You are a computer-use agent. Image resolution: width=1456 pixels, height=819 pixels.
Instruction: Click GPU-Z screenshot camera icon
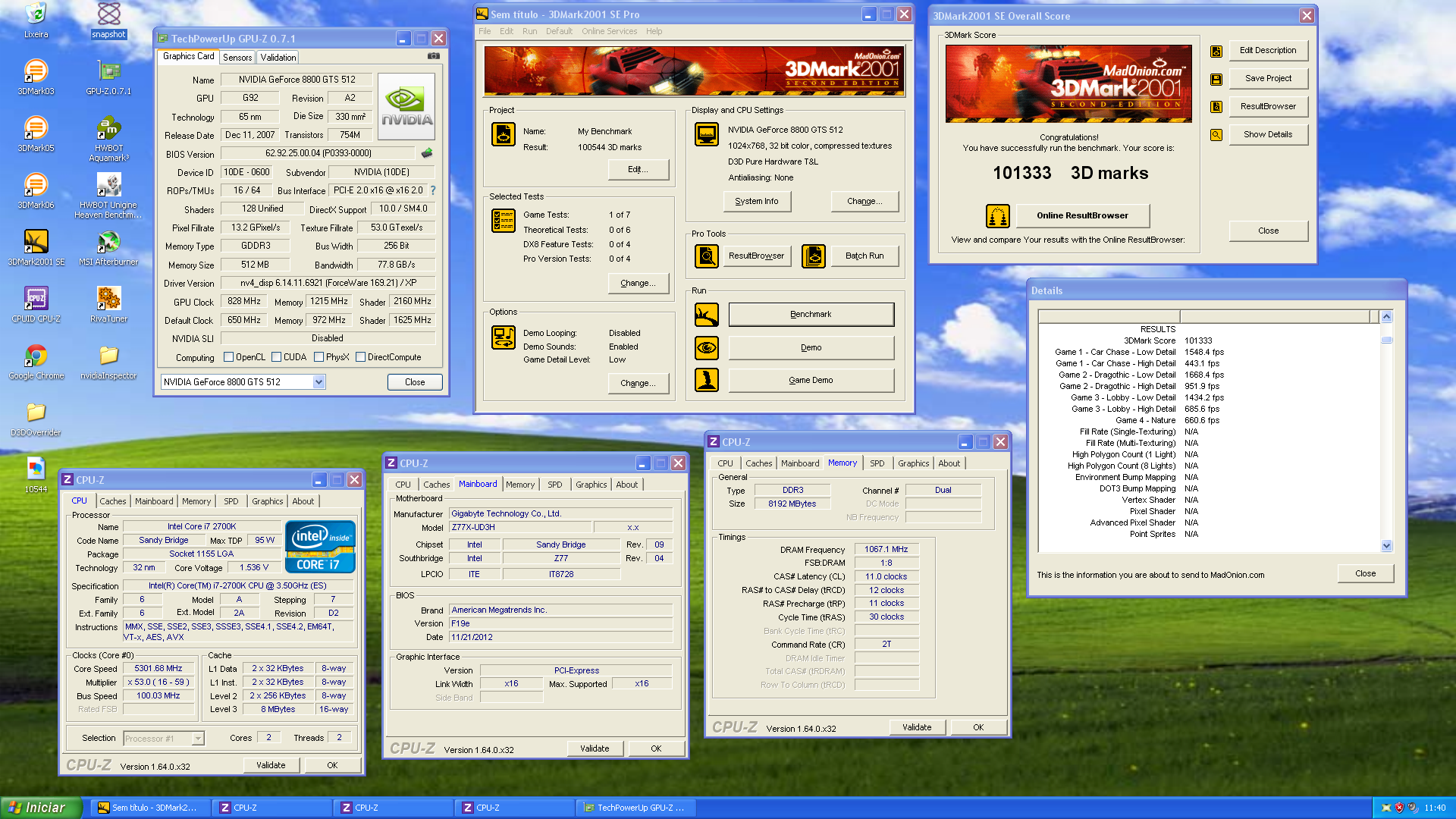[x=433, y=56]
